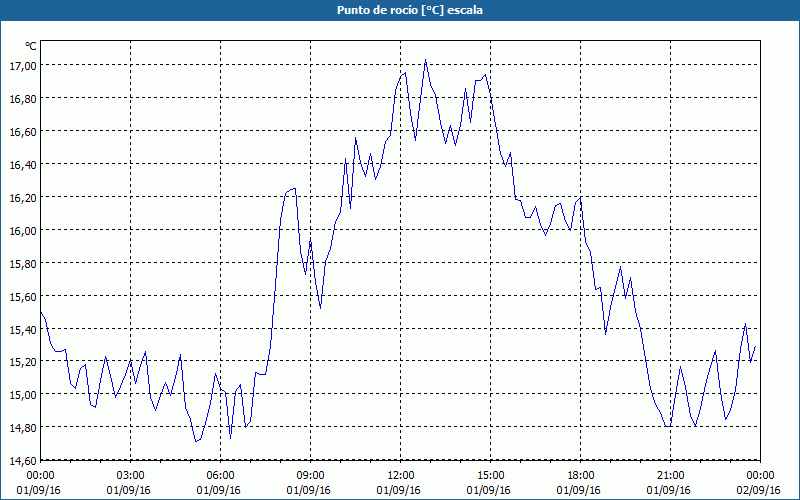Click the 16,60 y-axis label
The height and width of the screenshot is (500, 800).
tap(23, 132)
